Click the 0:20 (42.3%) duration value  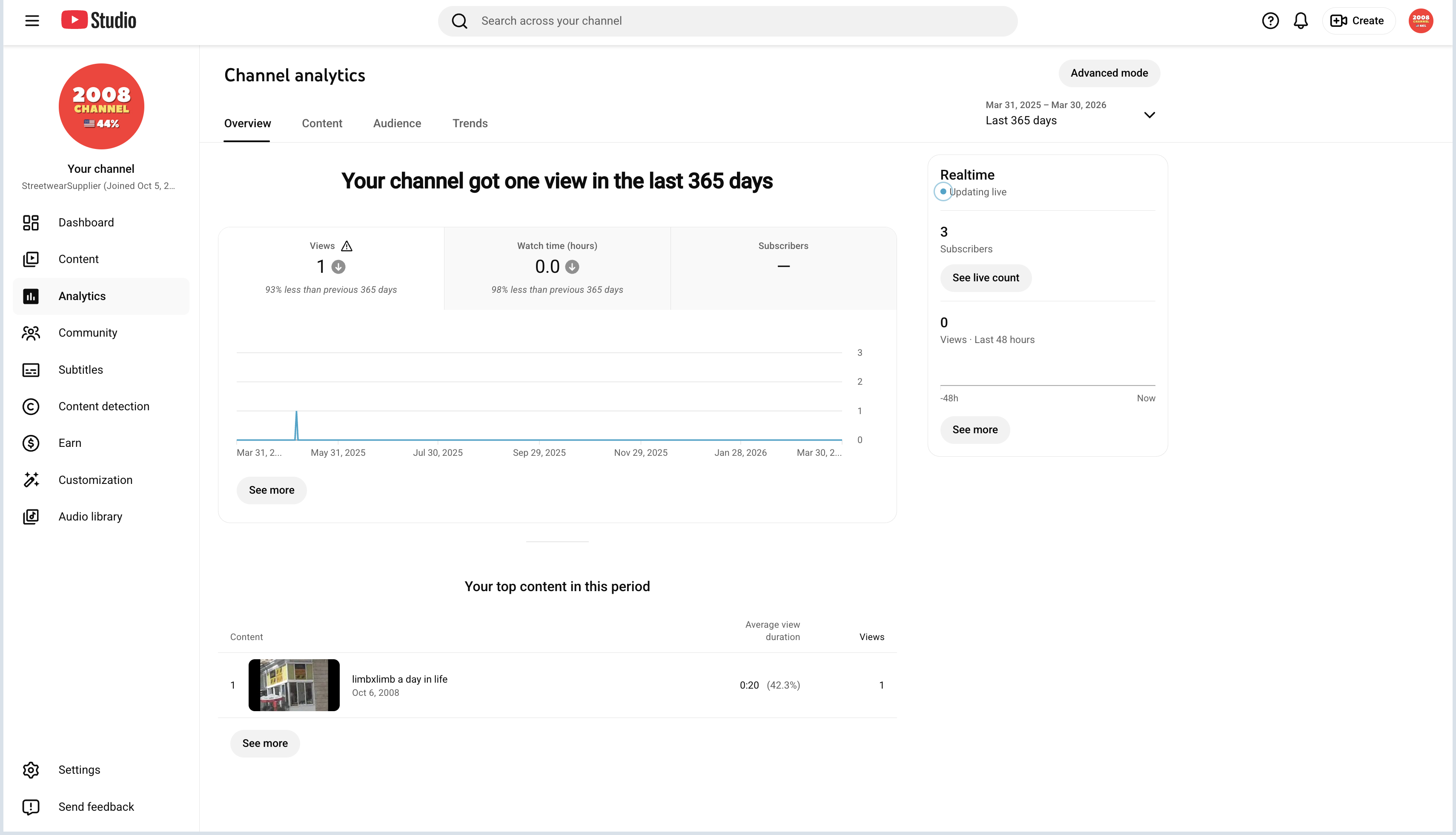769,685
